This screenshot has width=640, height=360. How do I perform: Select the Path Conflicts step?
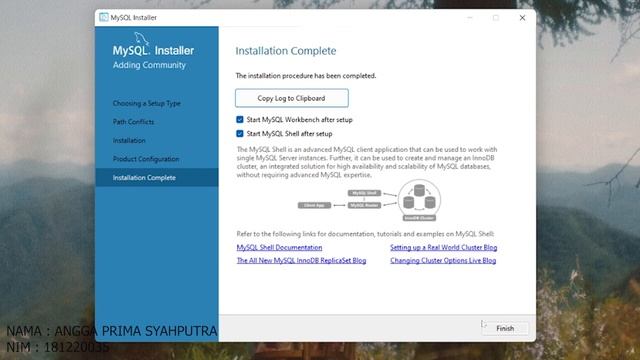[x=133, y=122]
